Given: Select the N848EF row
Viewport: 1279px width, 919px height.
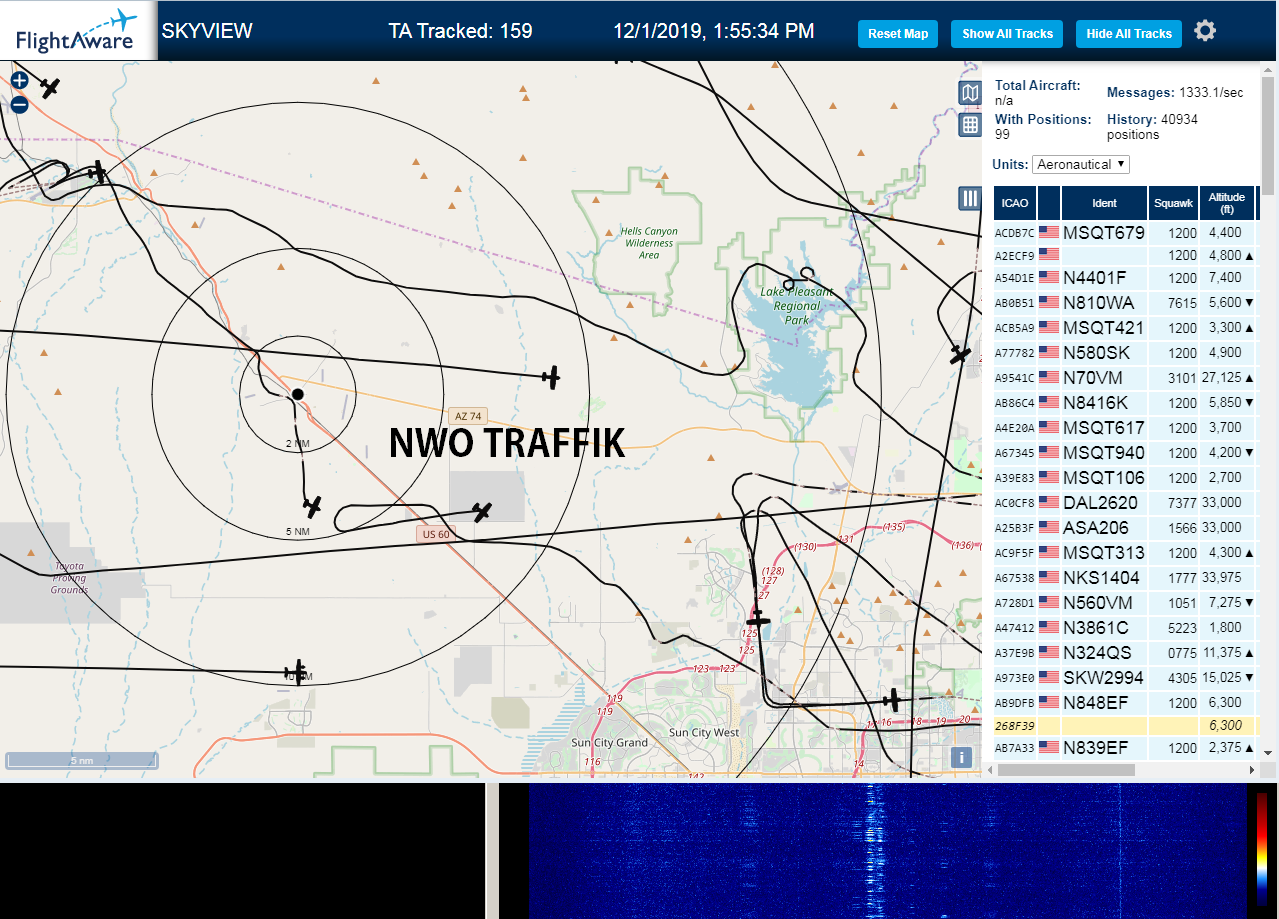Looking at the screenshot, I should pyautogui.click(x=1126, y=702).
